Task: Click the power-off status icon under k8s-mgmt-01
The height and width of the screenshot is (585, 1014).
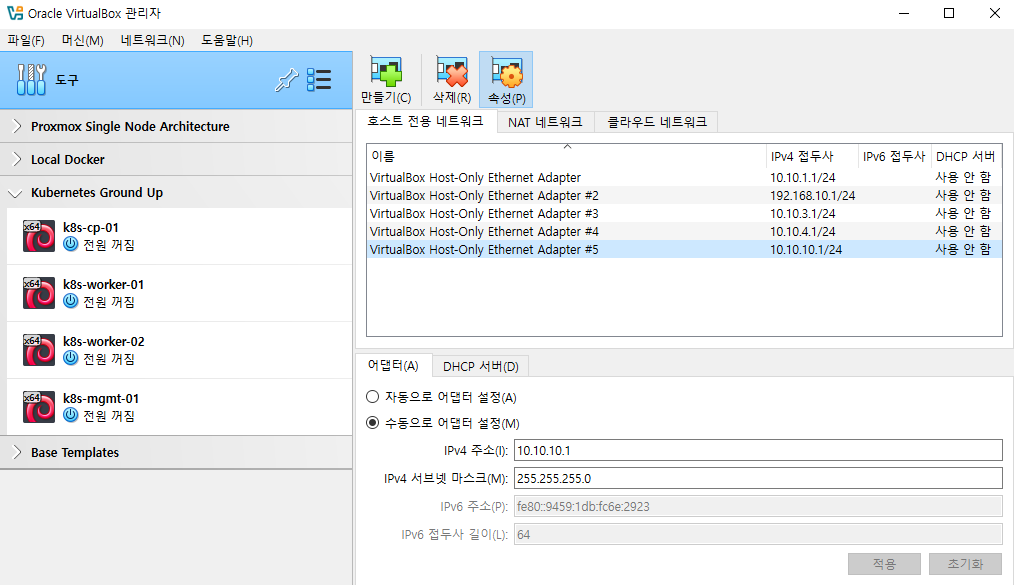Action: [70, 415]
